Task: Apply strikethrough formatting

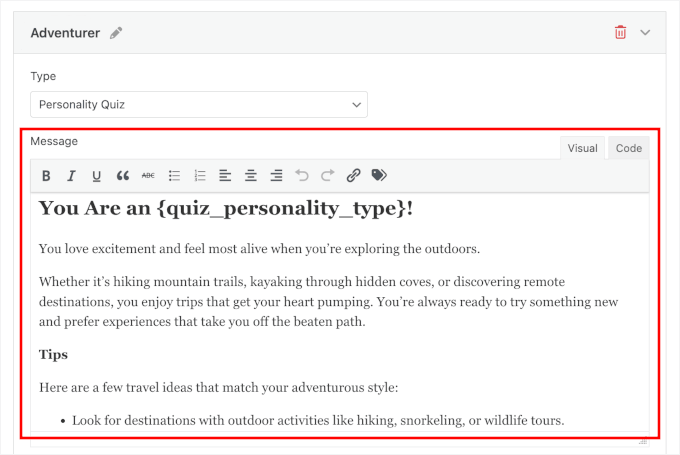Action: pos(148,176)
